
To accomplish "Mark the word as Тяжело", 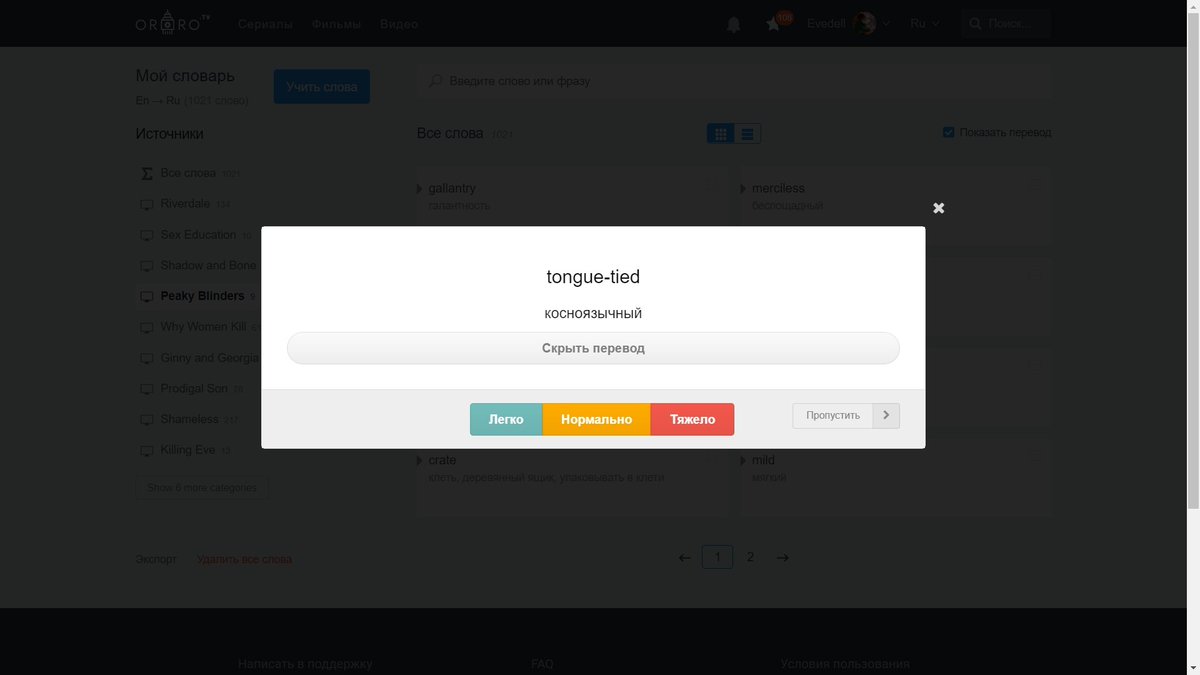I will [x=692, y=420].
